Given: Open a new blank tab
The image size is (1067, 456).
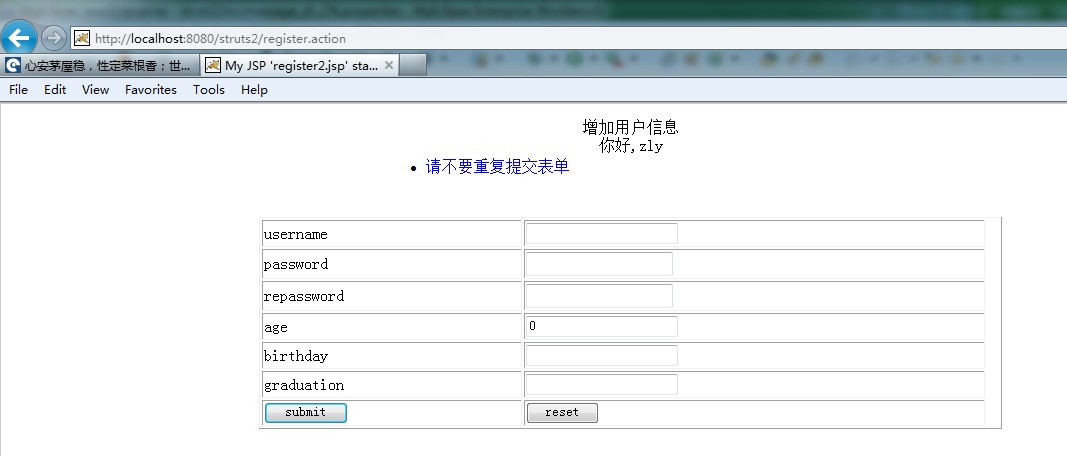Looking at the screenshot, I should pos(412,65).
